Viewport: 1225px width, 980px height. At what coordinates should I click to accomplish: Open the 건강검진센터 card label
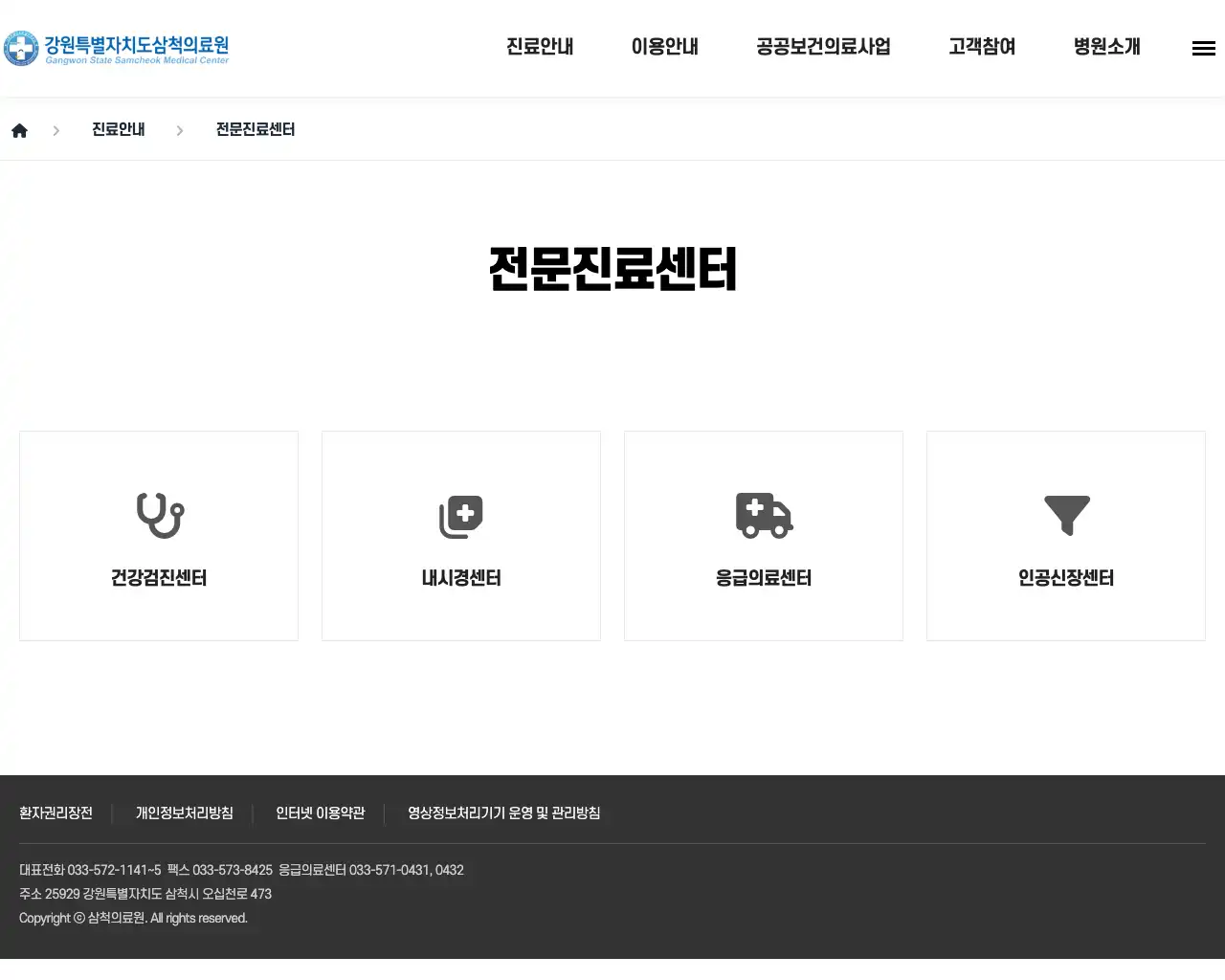159,578
